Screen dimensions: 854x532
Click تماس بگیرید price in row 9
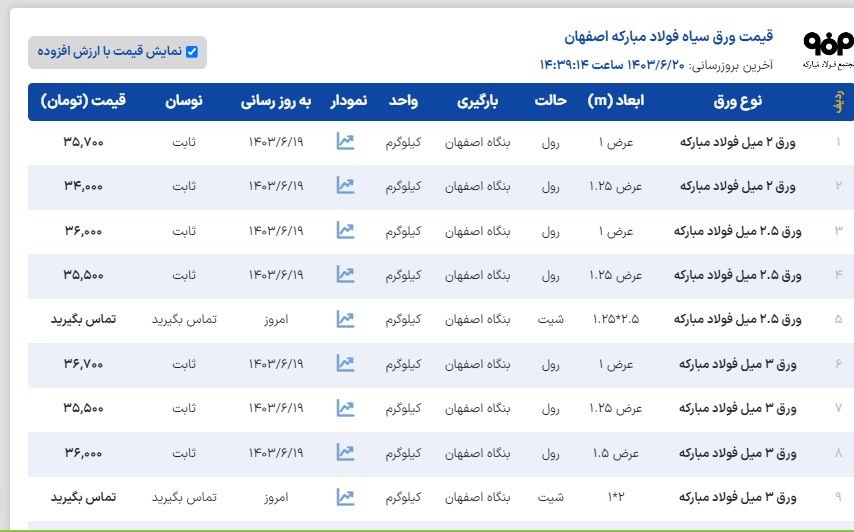click(x=84, y=497)
